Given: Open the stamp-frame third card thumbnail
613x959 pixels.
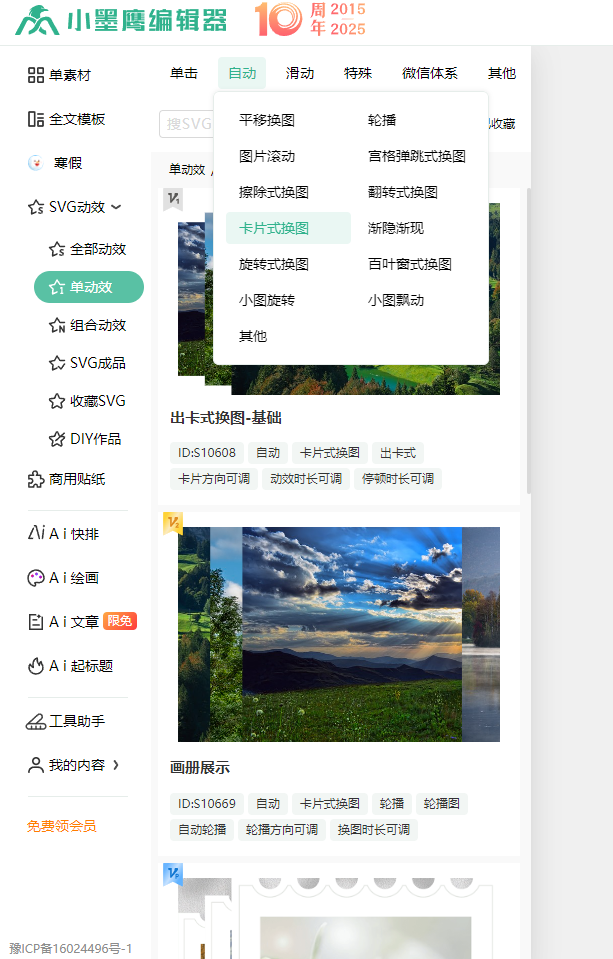Looking at the screenshot, I should click(338, 919).
